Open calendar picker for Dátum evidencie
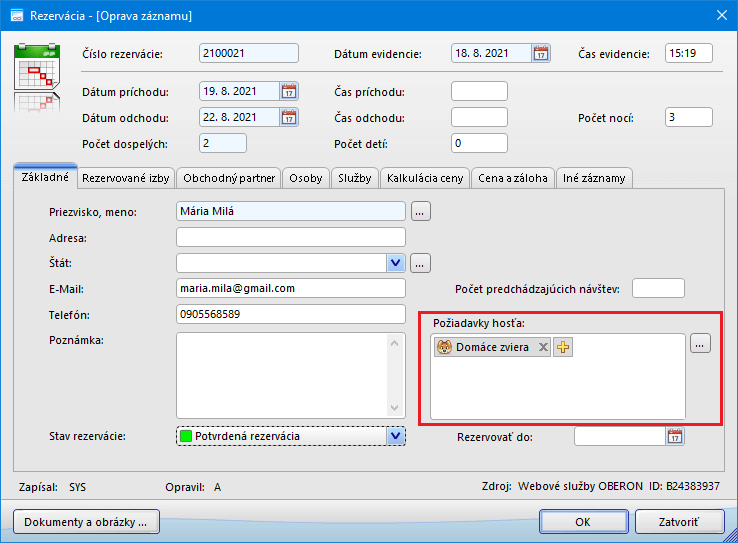This screenshot has height=543, width=738. click(x=541, y=54)
